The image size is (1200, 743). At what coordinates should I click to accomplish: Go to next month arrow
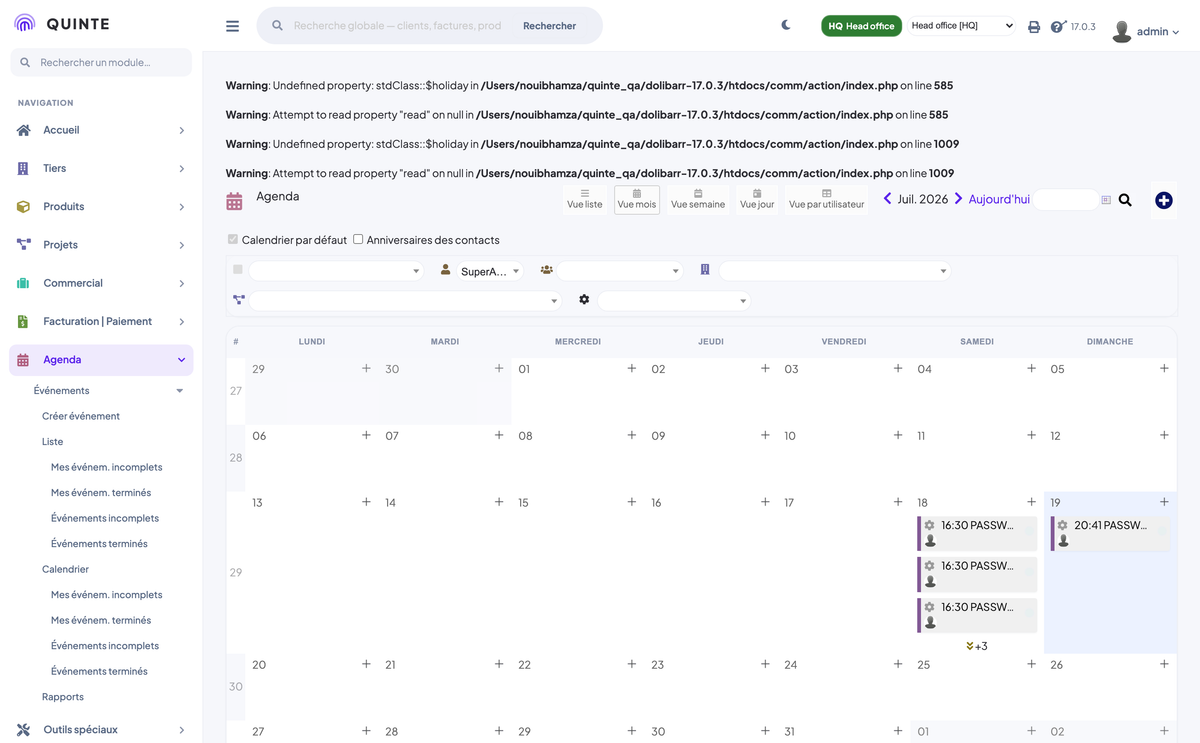click(958, 199)
